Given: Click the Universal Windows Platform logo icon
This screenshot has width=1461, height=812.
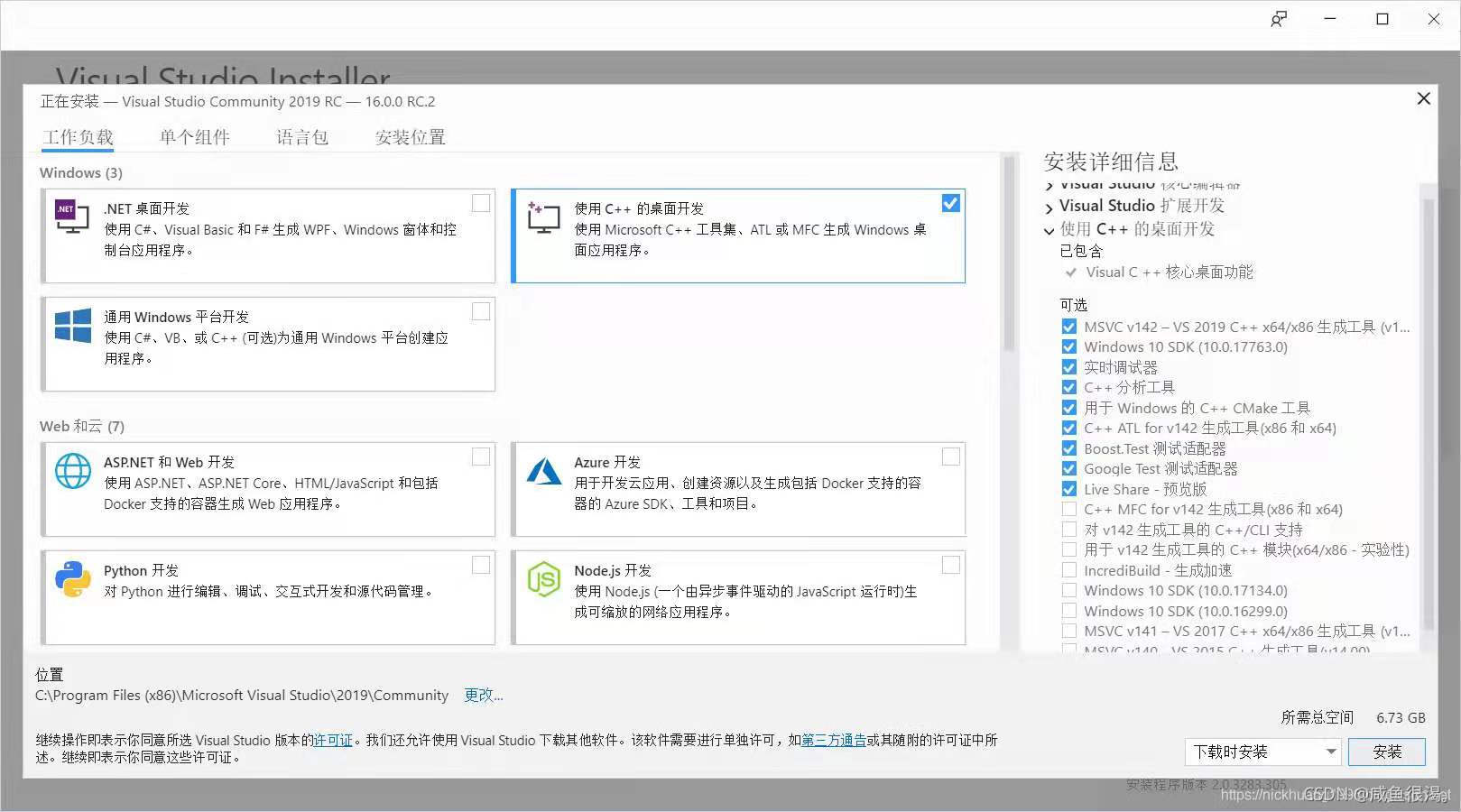Looking at the screenshot, I should point(73,326).
